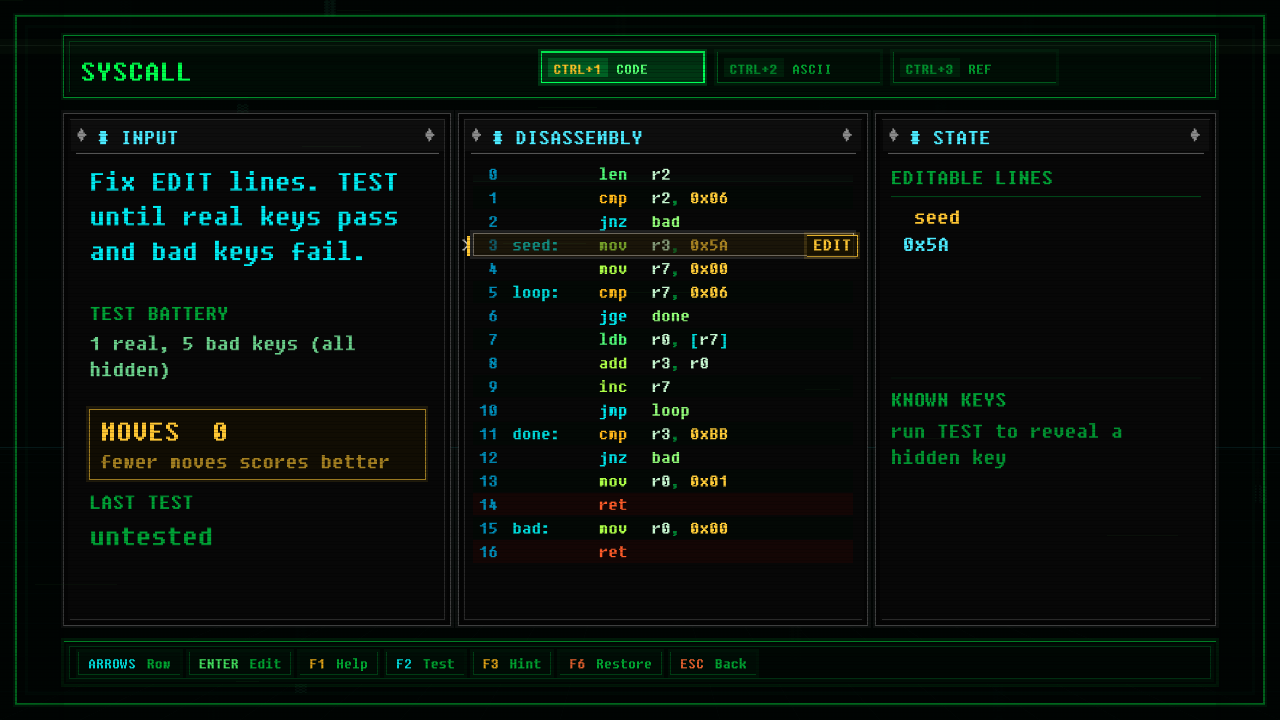This screenshot has width=1280, height=720.
Task: Click the F6 Restore button
Action: (610, 663)
